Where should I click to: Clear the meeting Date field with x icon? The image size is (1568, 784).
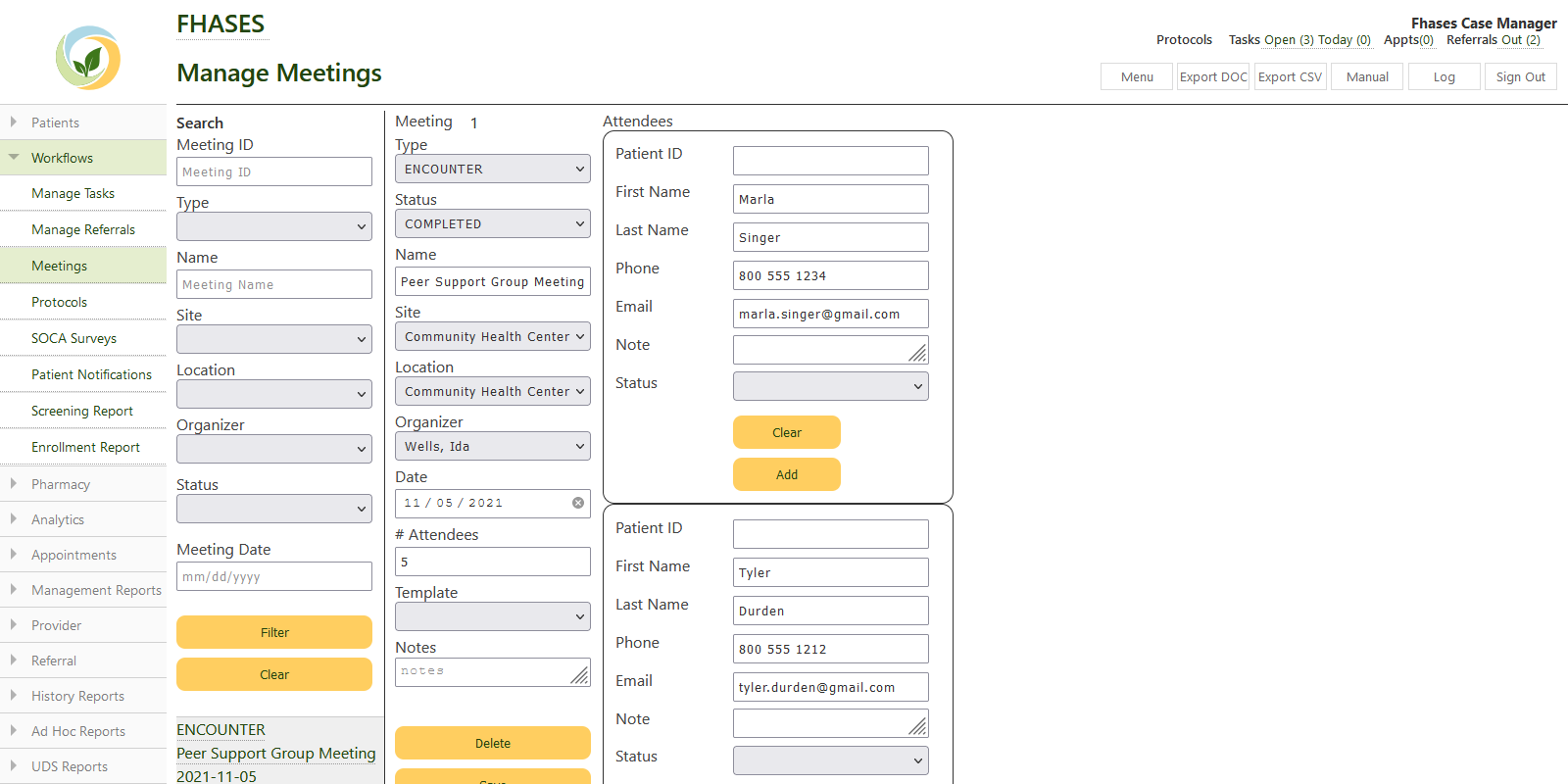[578, 503]
